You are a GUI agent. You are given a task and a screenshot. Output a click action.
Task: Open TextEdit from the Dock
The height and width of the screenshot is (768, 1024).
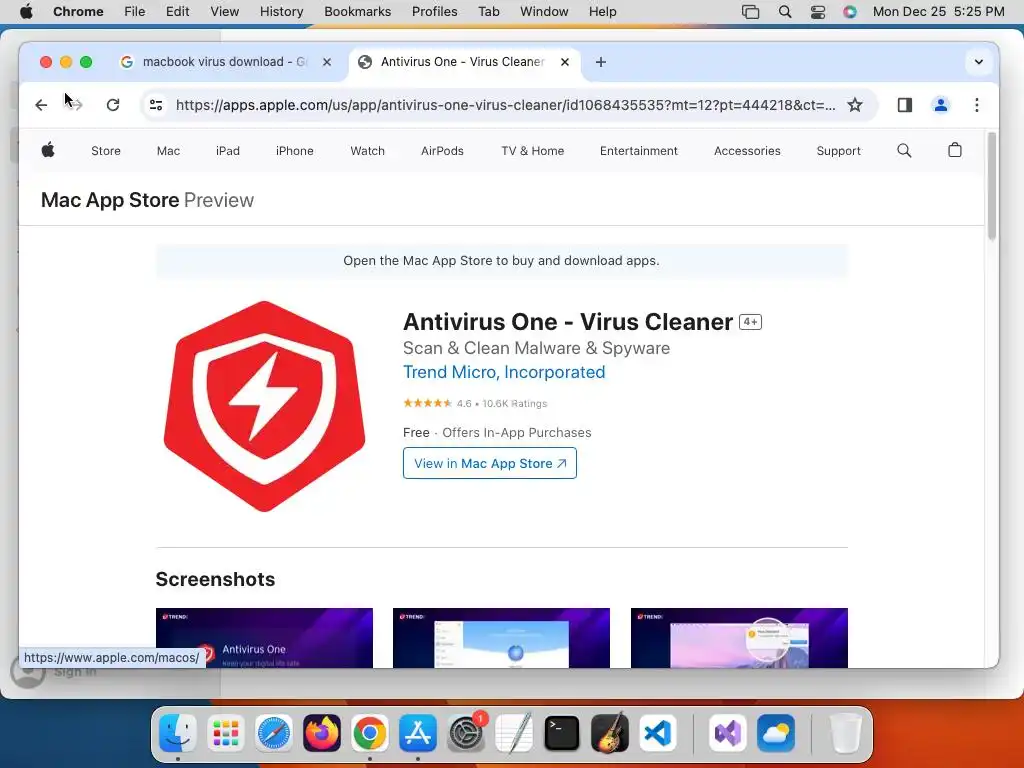pos(514,733)
